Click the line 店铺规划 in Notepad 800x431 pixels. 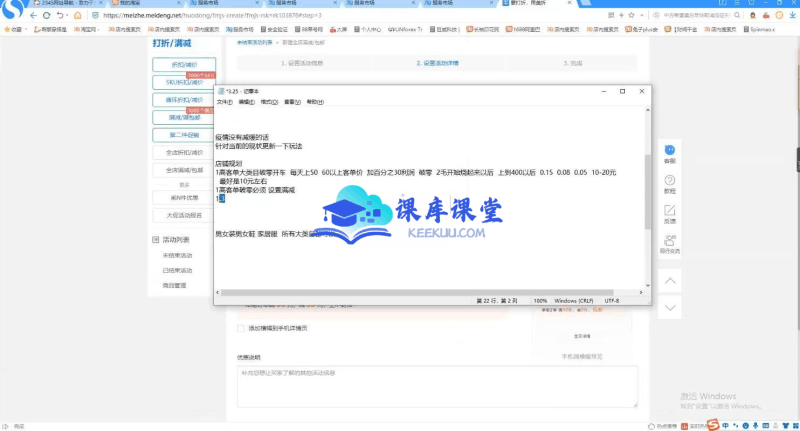point(229,164)
